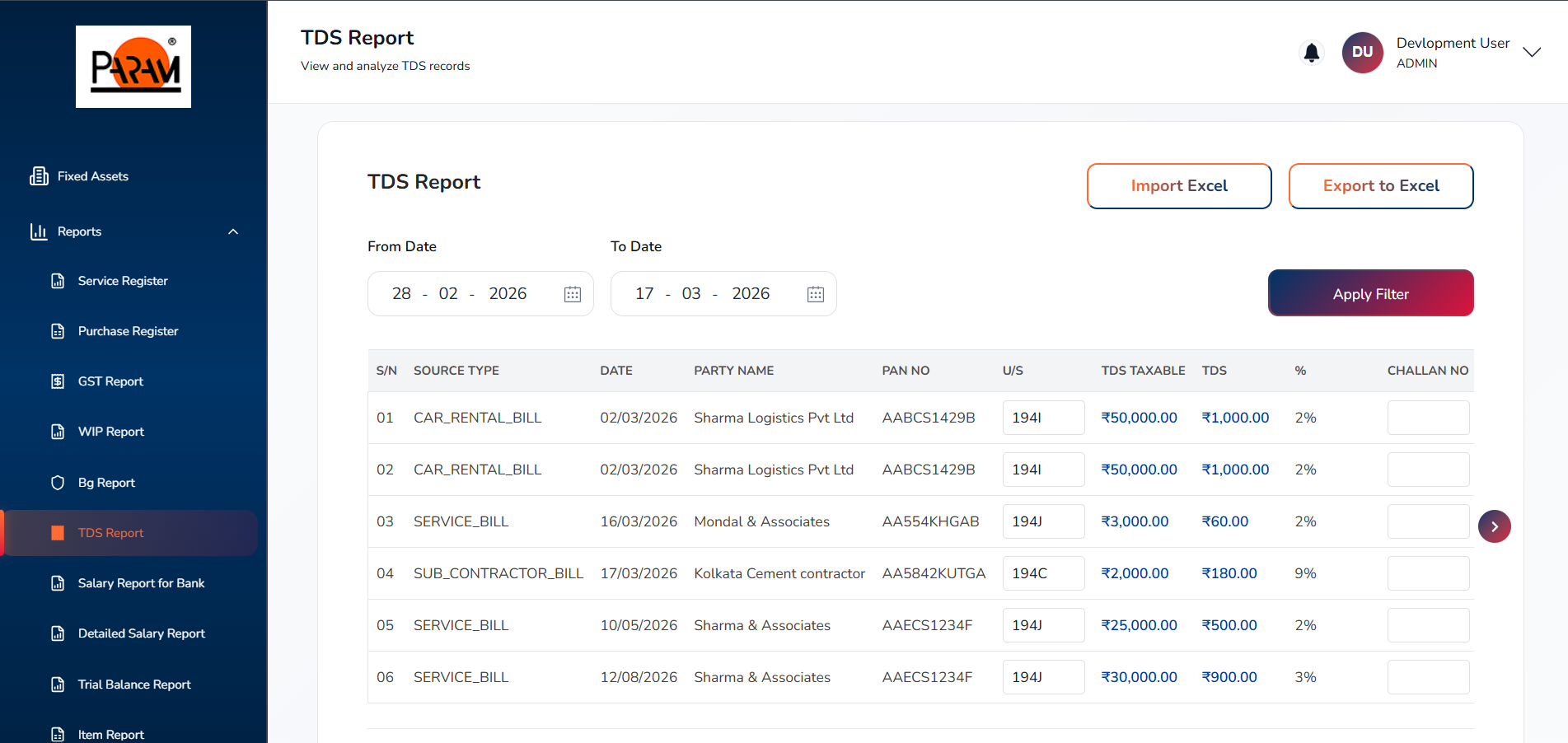Open the From Date calendar picker icon
The image size is (1568, 743).
pyautogui.click(x=573, y=294)
